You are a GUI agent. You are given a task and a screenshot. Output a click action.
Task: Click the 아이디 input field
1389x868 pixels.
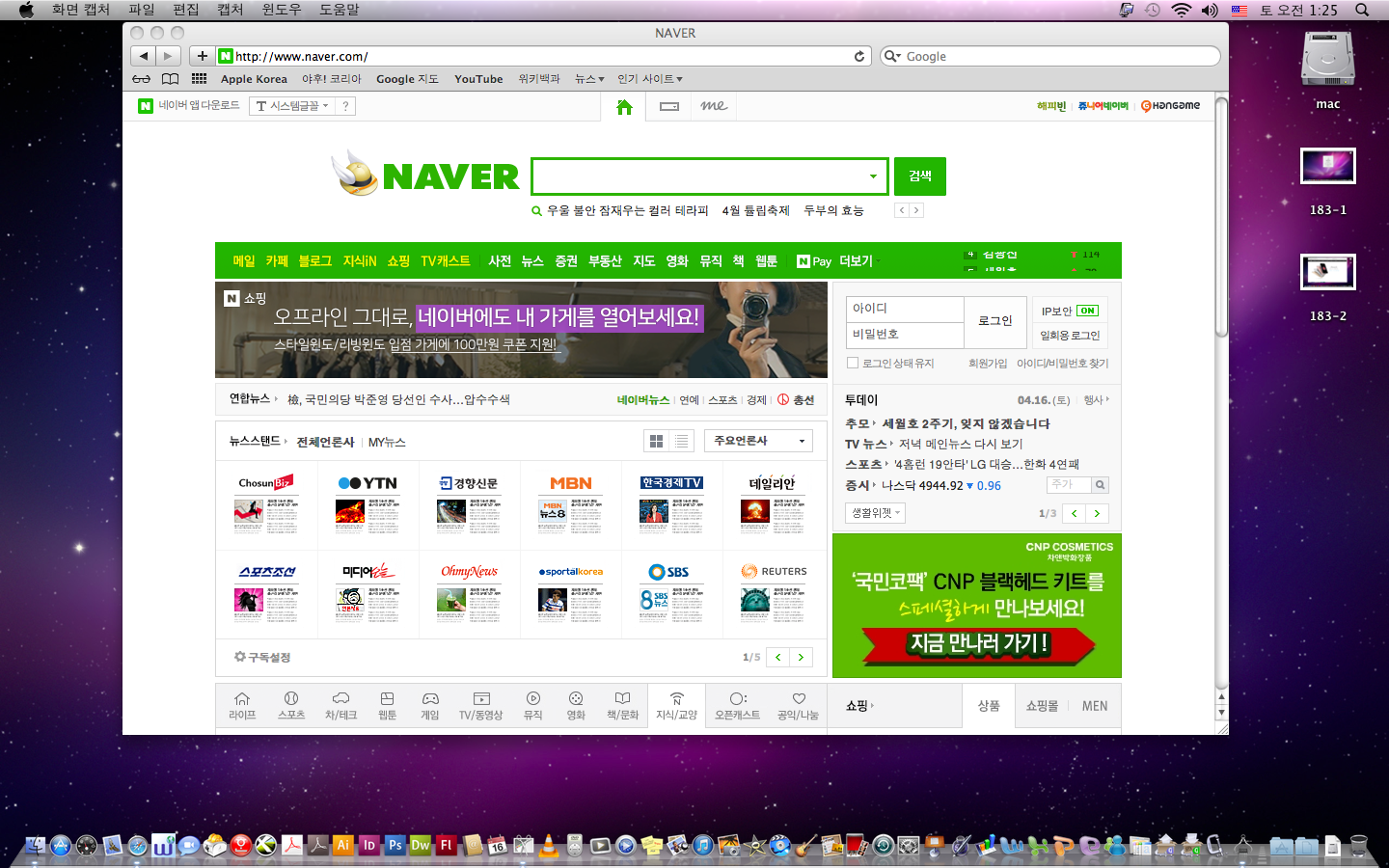tap(905, 309)
